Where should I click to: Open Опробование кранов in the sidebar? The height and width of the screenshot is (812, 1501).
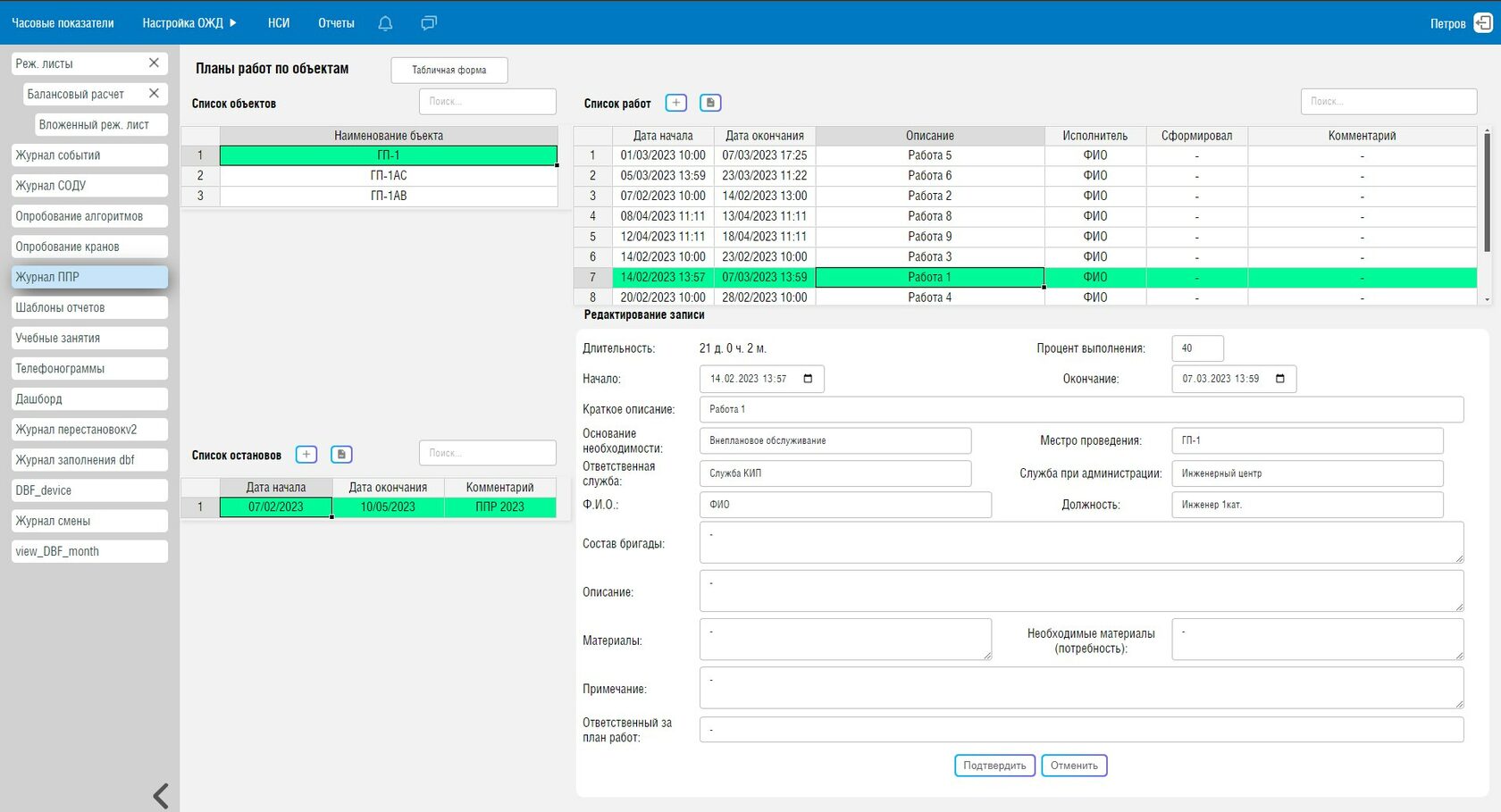click(89, 246)
